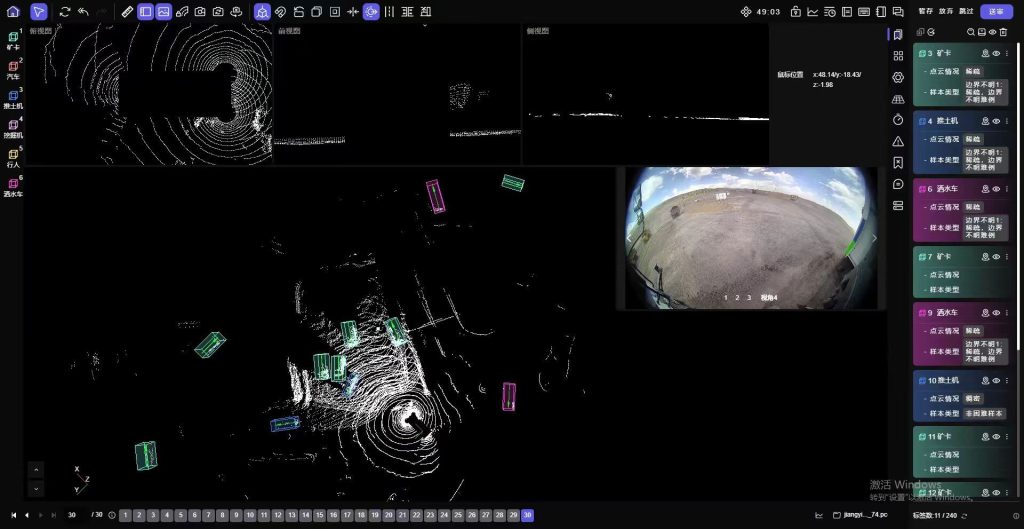Viewport: 1024px width, 529px height.
Task: Switch camera to view 2
Action: [x=737, y=298]
